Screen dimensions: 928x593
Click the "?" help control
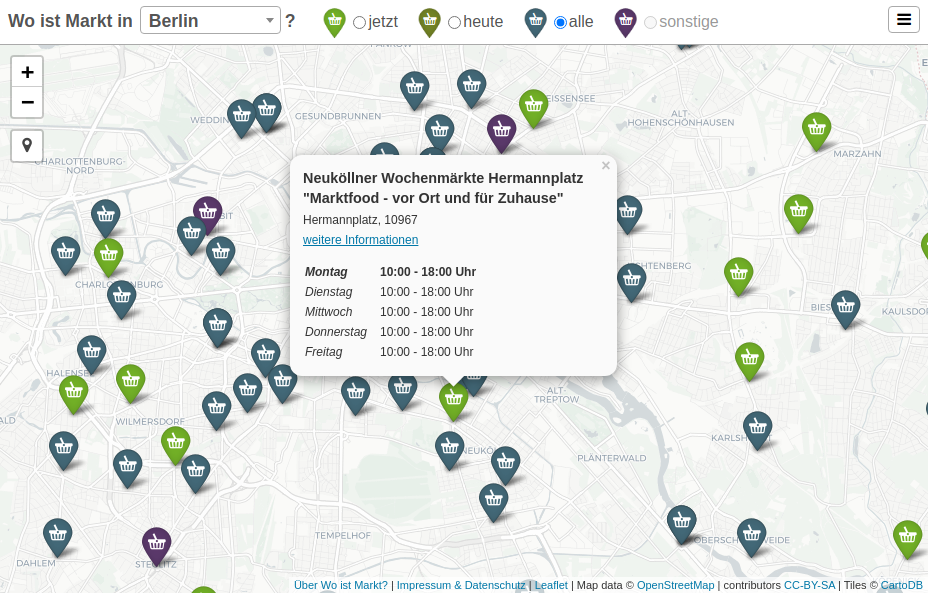coord(289,20)
